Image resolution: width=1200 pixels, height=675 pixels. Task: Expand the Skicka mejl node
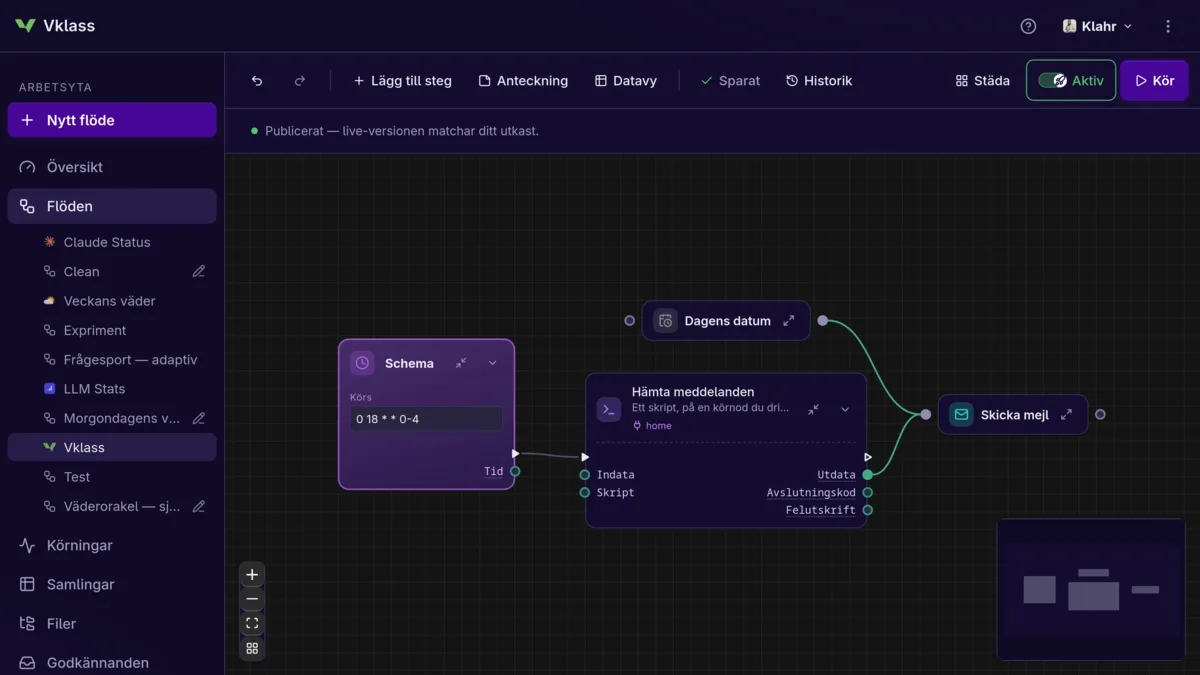1066,414
